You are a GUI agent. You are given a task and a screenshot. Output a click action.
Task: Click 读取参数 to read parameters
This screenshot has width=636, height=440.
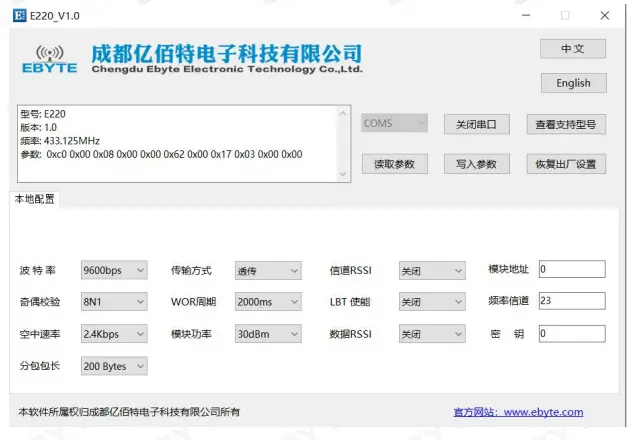[x=395, y=164]
